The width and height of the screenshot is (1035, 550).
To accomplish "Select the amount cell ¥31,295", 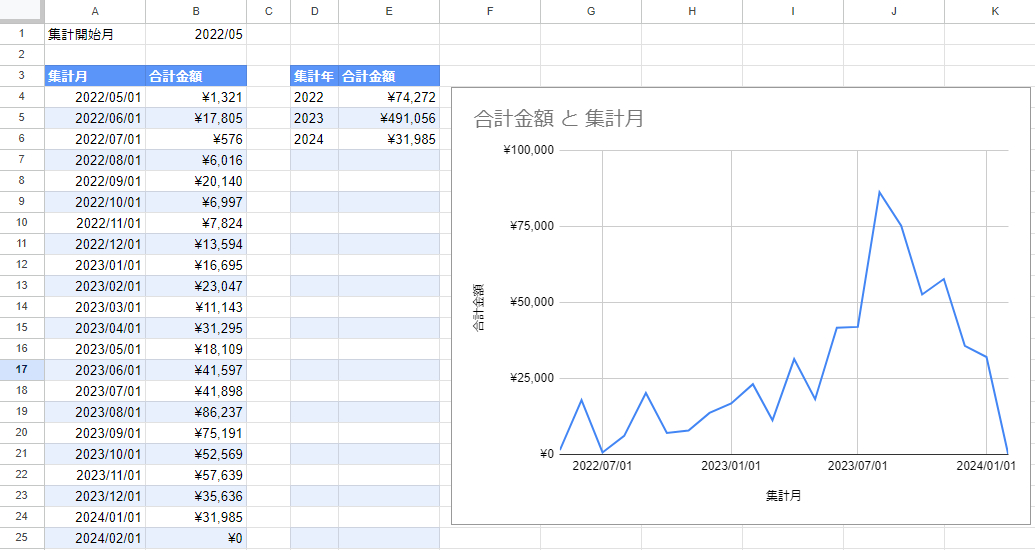I will (196, 328).
